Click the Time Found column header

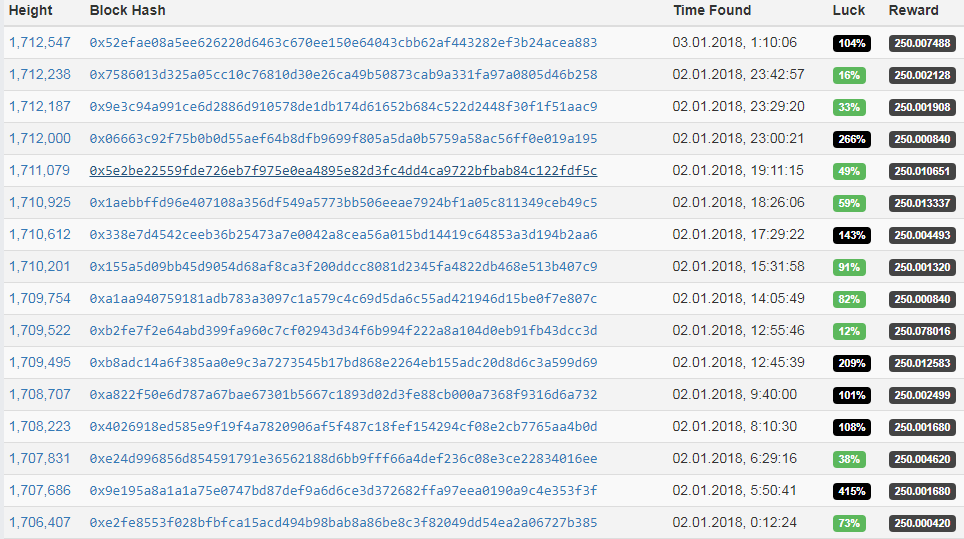tap(712, 11)
